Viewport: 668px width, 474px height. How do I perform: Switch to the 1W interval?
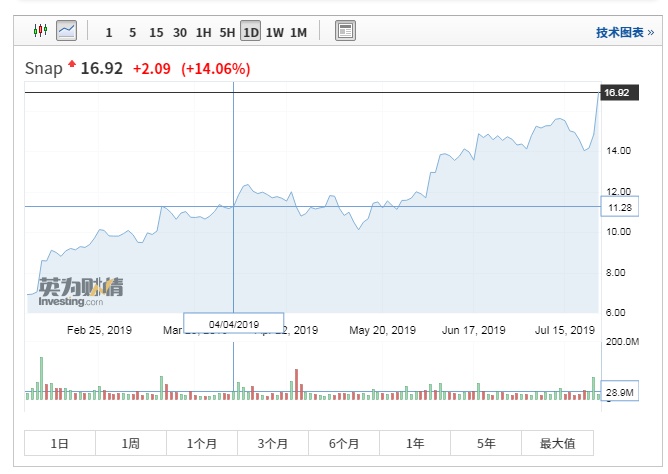coord(274,32)
